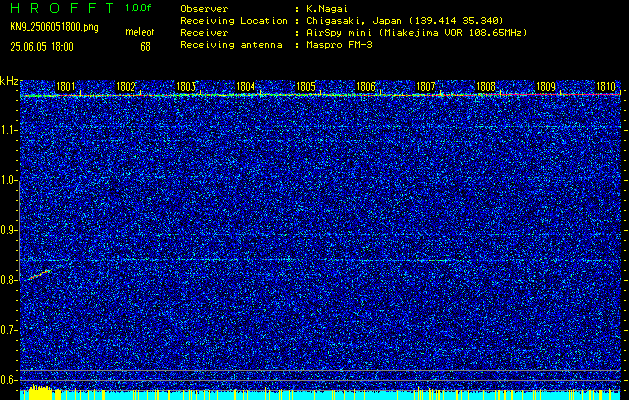The image size is (629, 400).
Task: Click the 1.1 kHz axis label
Action: 9,130
